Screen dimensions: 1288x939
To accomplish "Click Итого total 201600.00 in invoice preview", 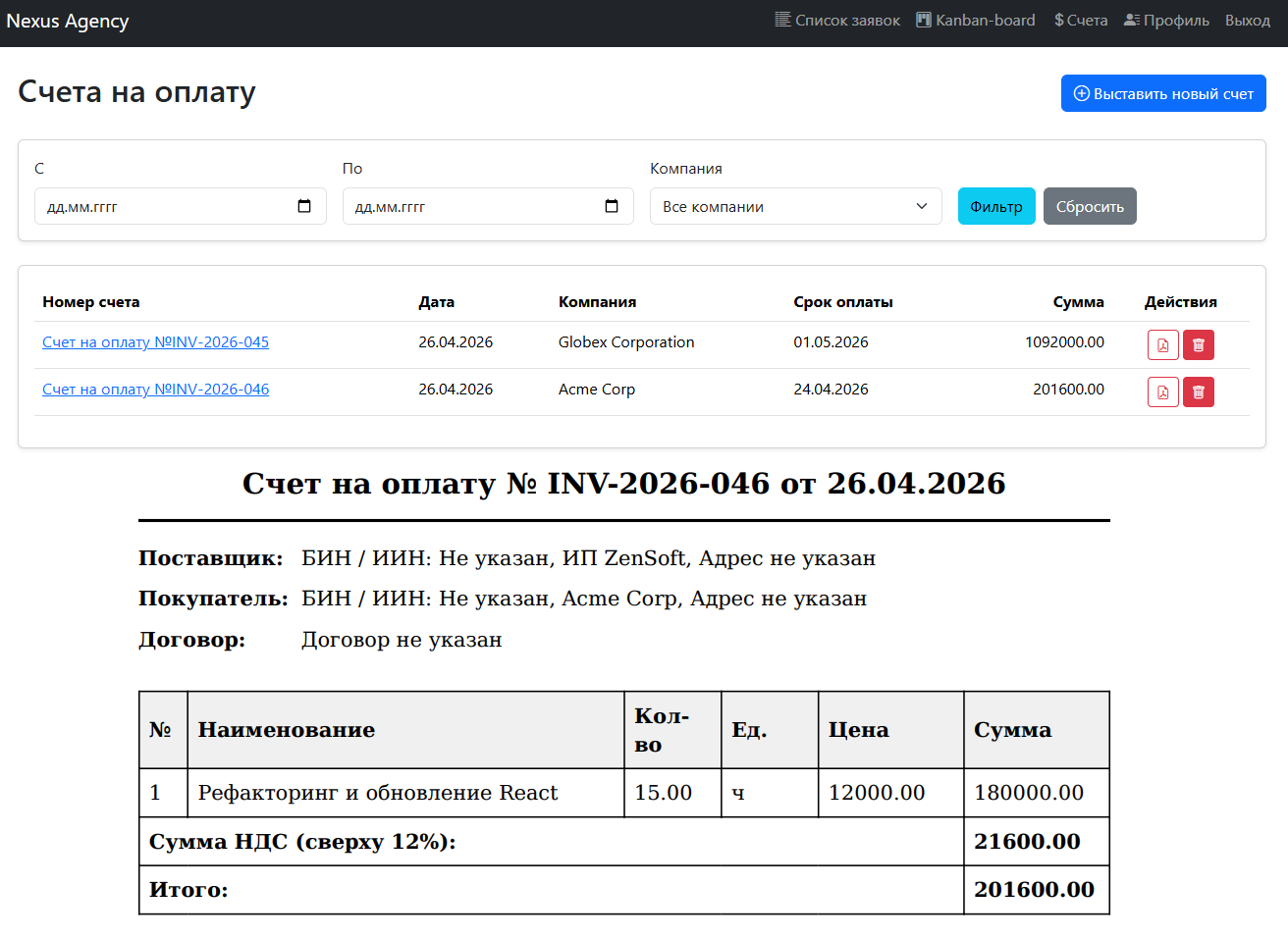I will [x=1034, y=890].
